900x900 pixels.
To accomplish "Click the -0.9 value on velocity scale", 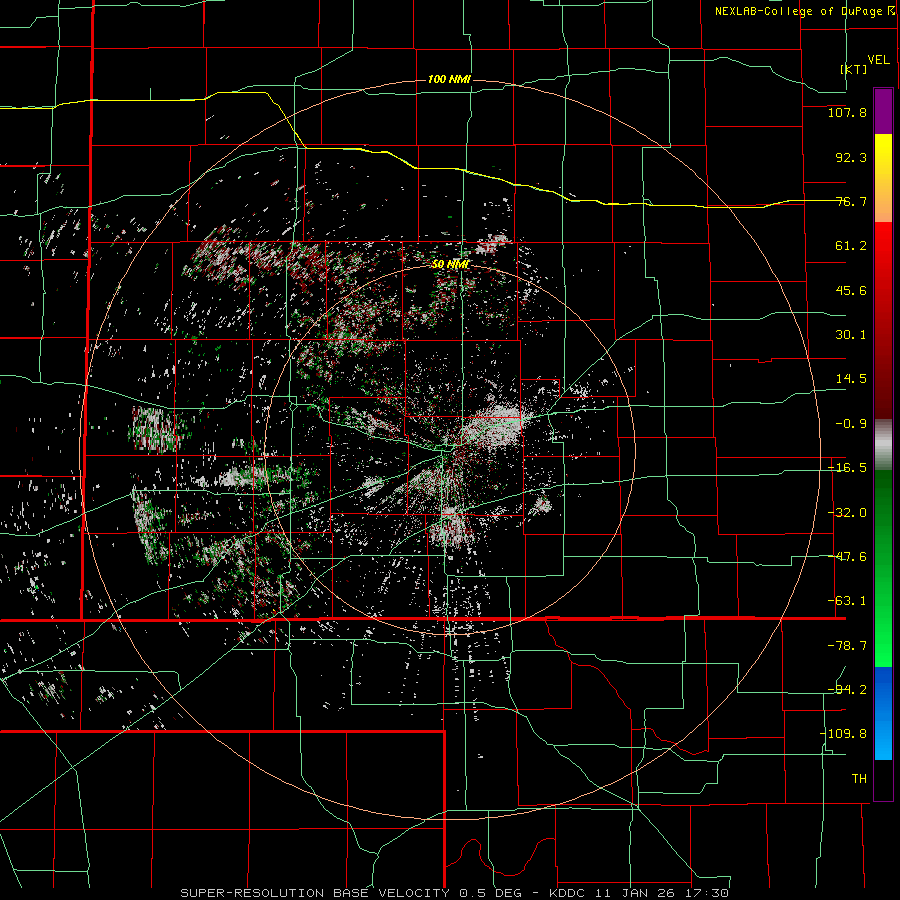I will pyautogui.click(x=851, y=424).
